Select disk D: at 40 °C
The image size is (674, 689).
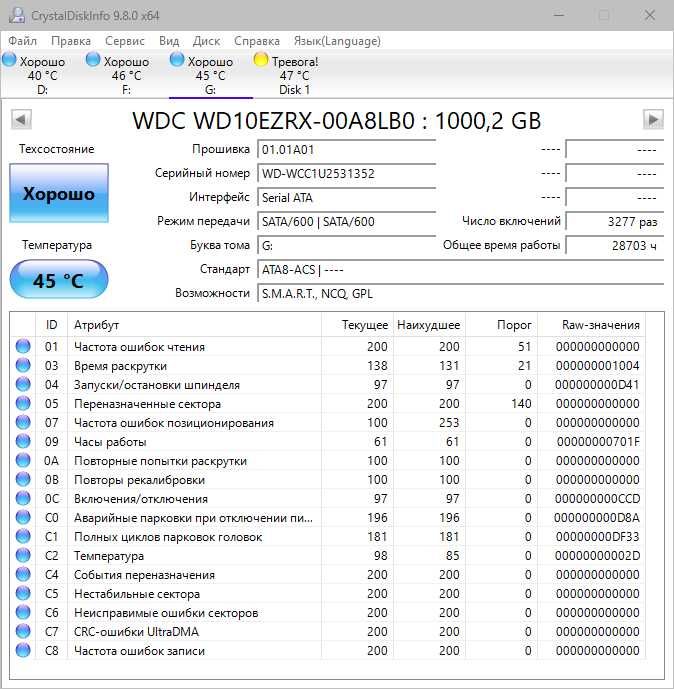click(42, 75)
